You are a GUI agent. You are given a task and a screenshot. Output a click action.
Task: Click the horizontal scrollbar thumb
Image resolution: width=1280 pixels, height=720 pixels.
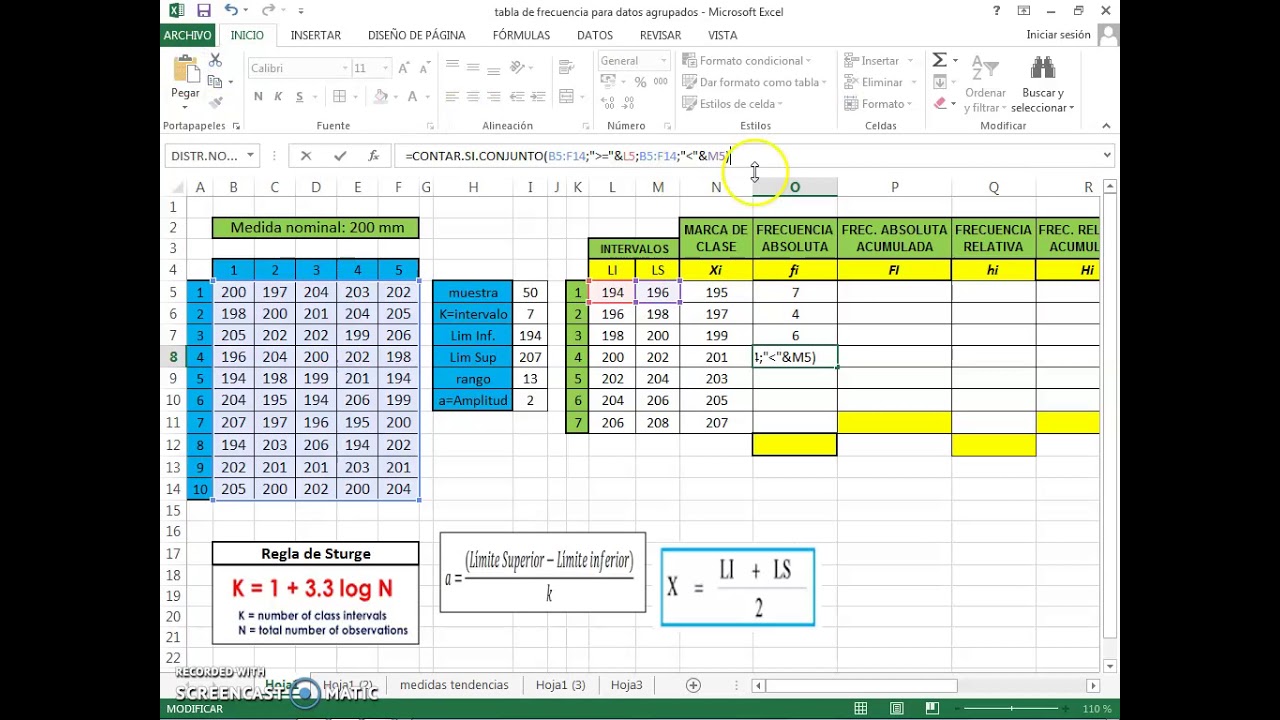861,686
